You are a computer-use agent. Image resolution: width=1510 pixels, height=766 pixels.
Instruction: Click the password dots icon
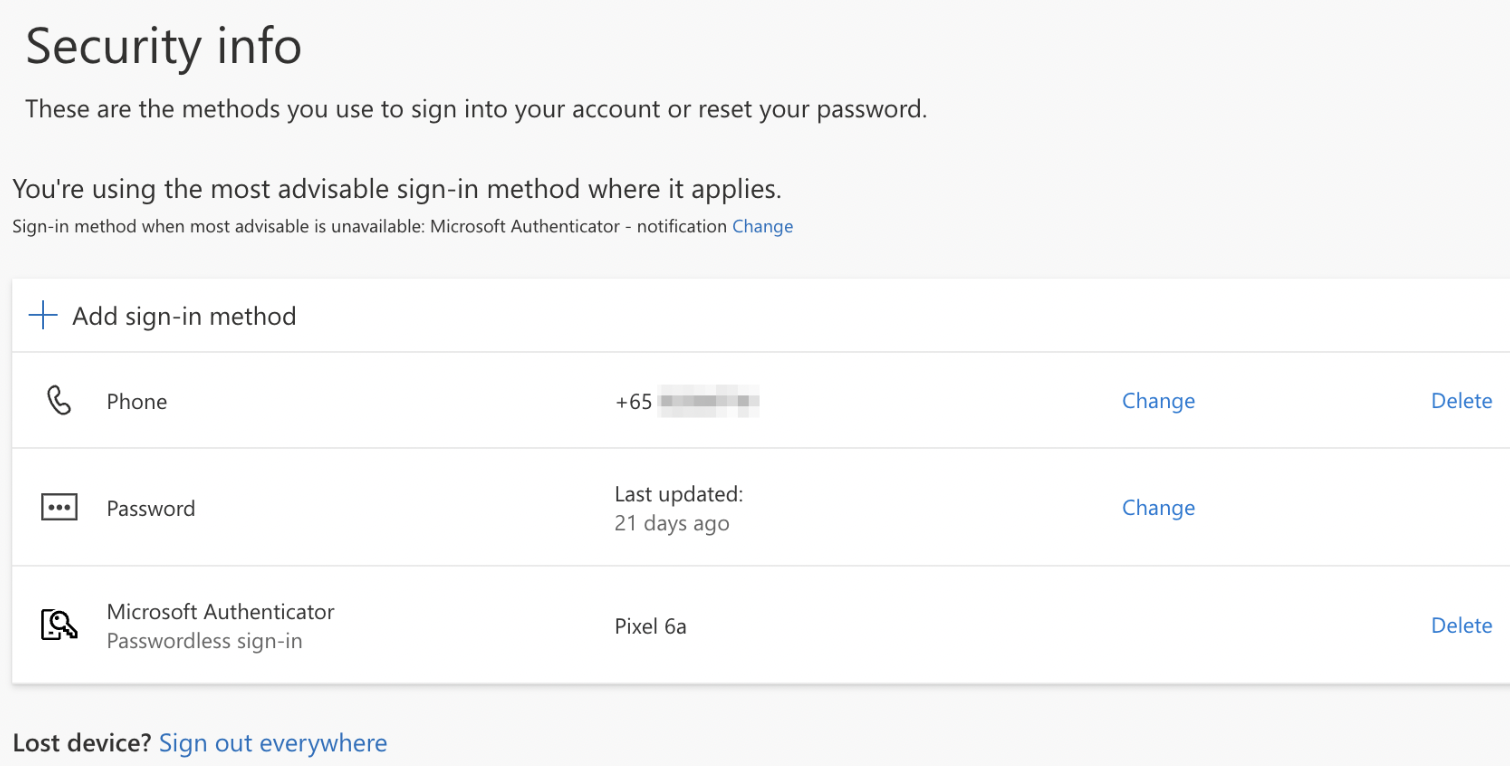click(59, 508)
